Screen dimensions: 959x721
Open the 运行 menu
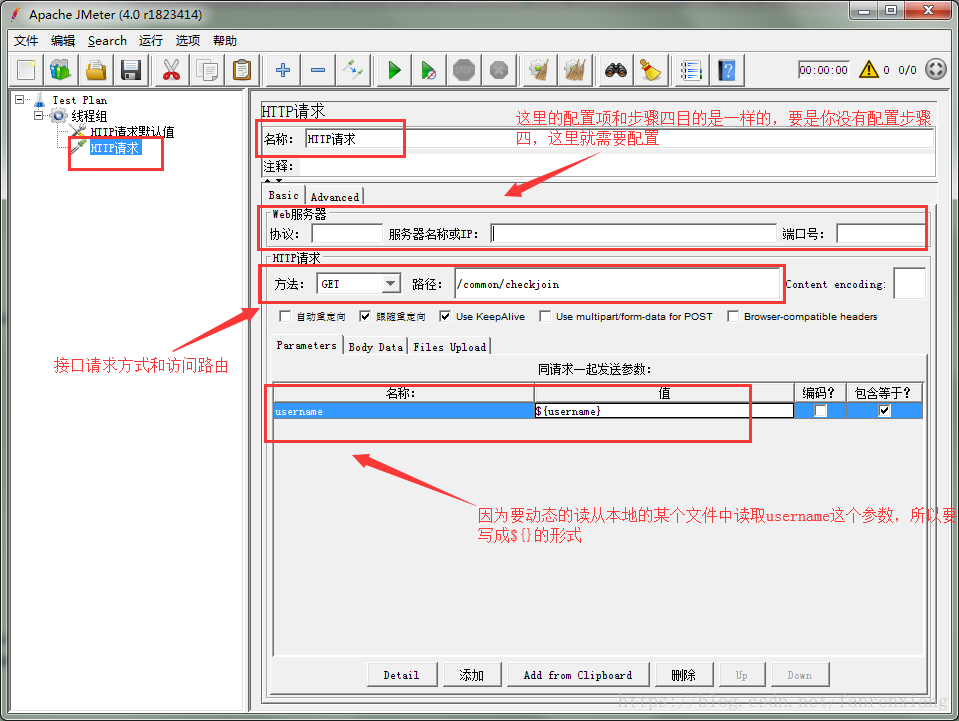[x=150, y=41]
